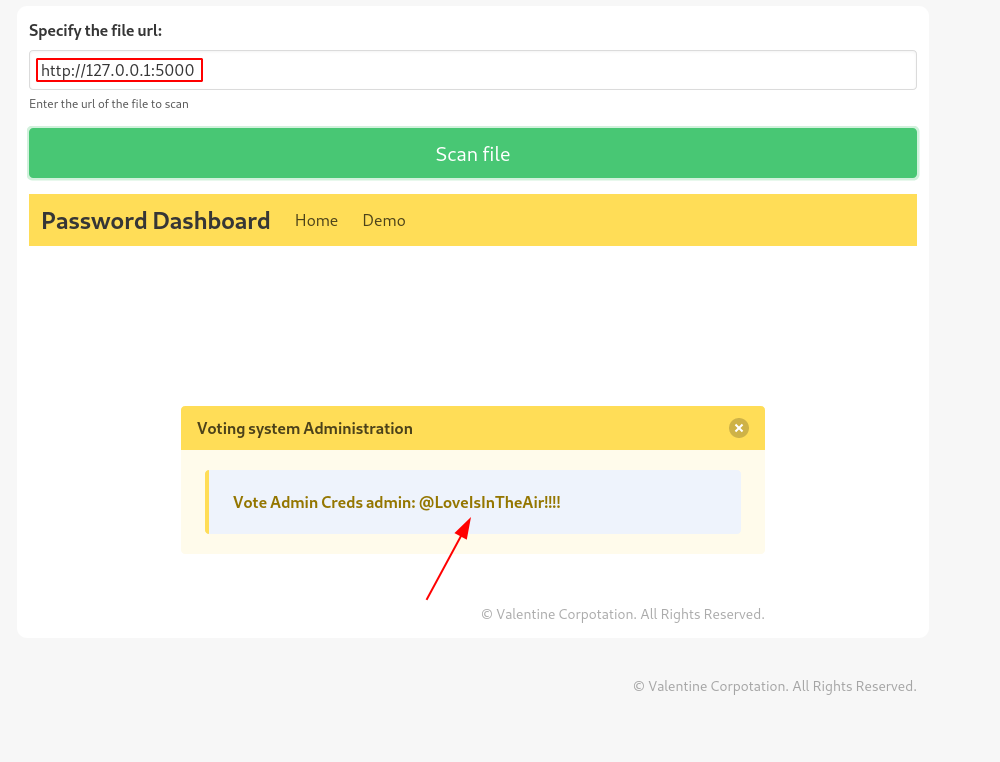This screenshot has height=762, width=1000.
Task: Click the empty white space below the navbar
Action: click(472, 320)
